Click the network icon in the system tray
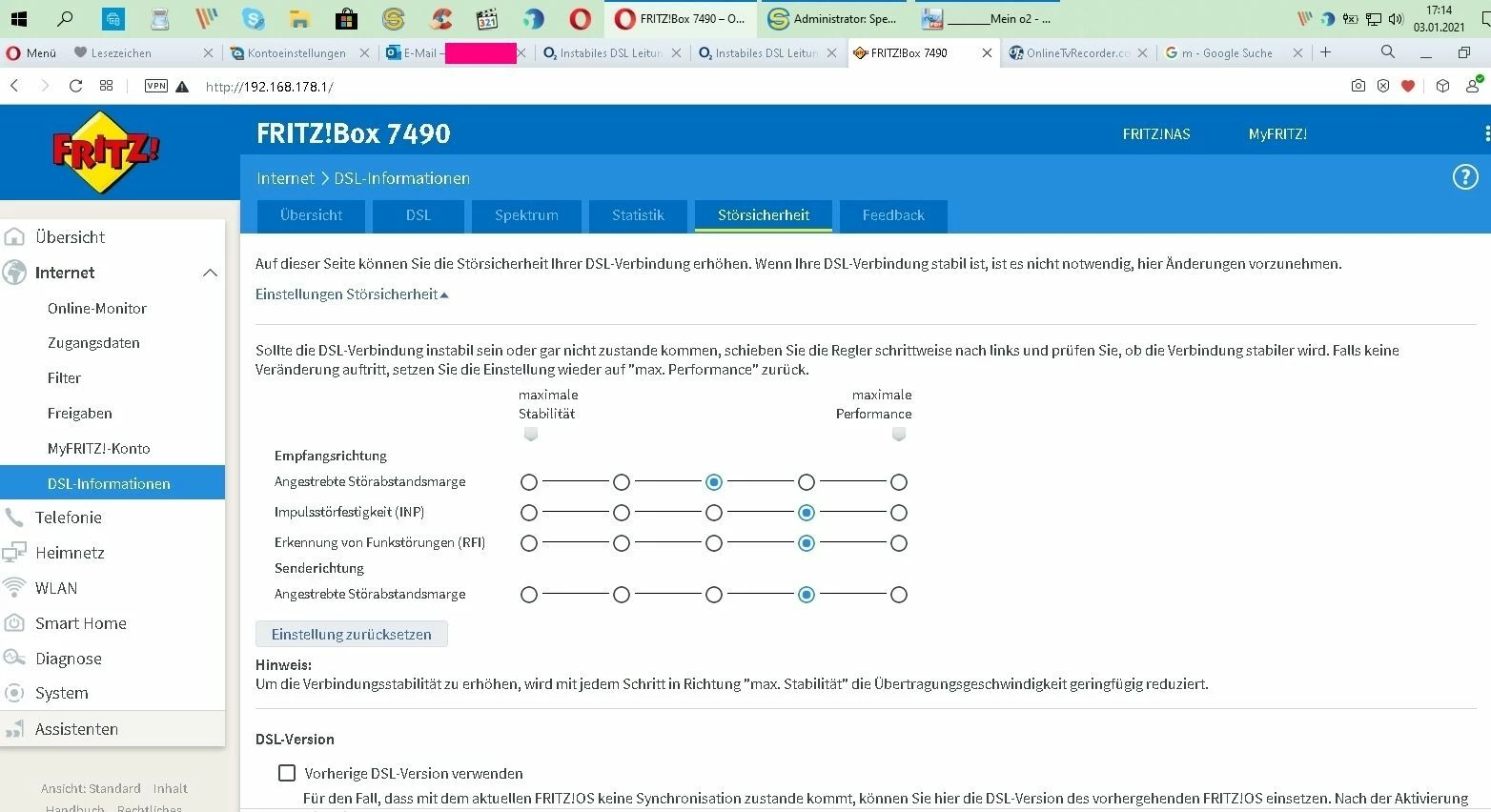The width and height of the screenshot is (1491, 812). pyautogui.click(x=1374, y=19)
